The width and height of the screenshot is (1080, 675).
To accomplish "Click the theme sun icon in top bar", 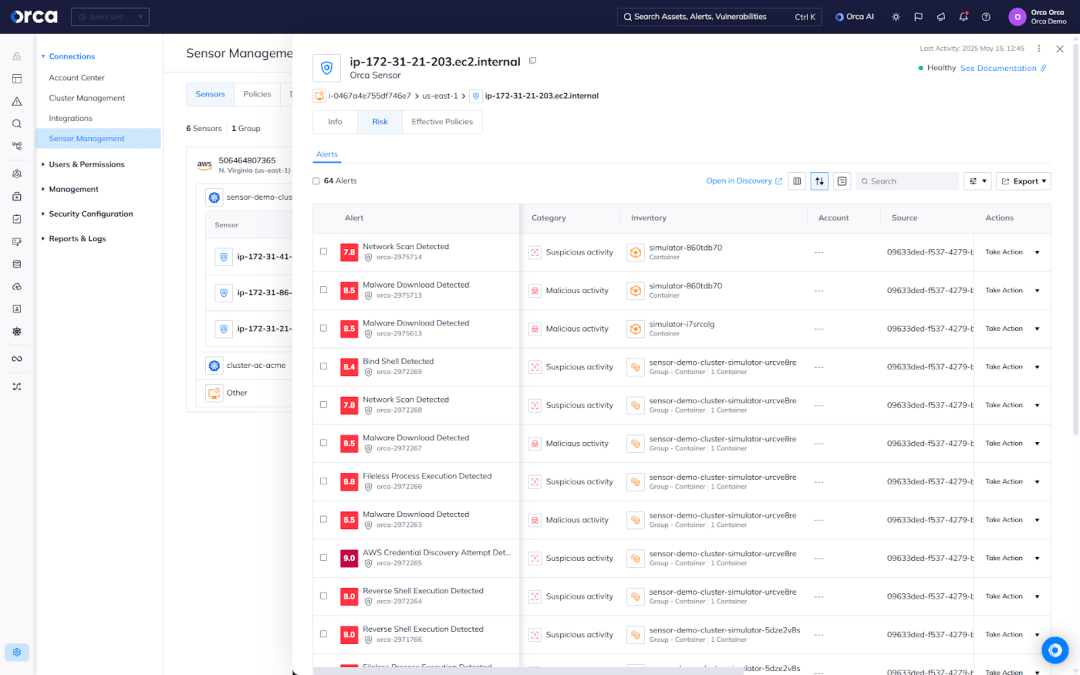I will click(x=897, y=17).
